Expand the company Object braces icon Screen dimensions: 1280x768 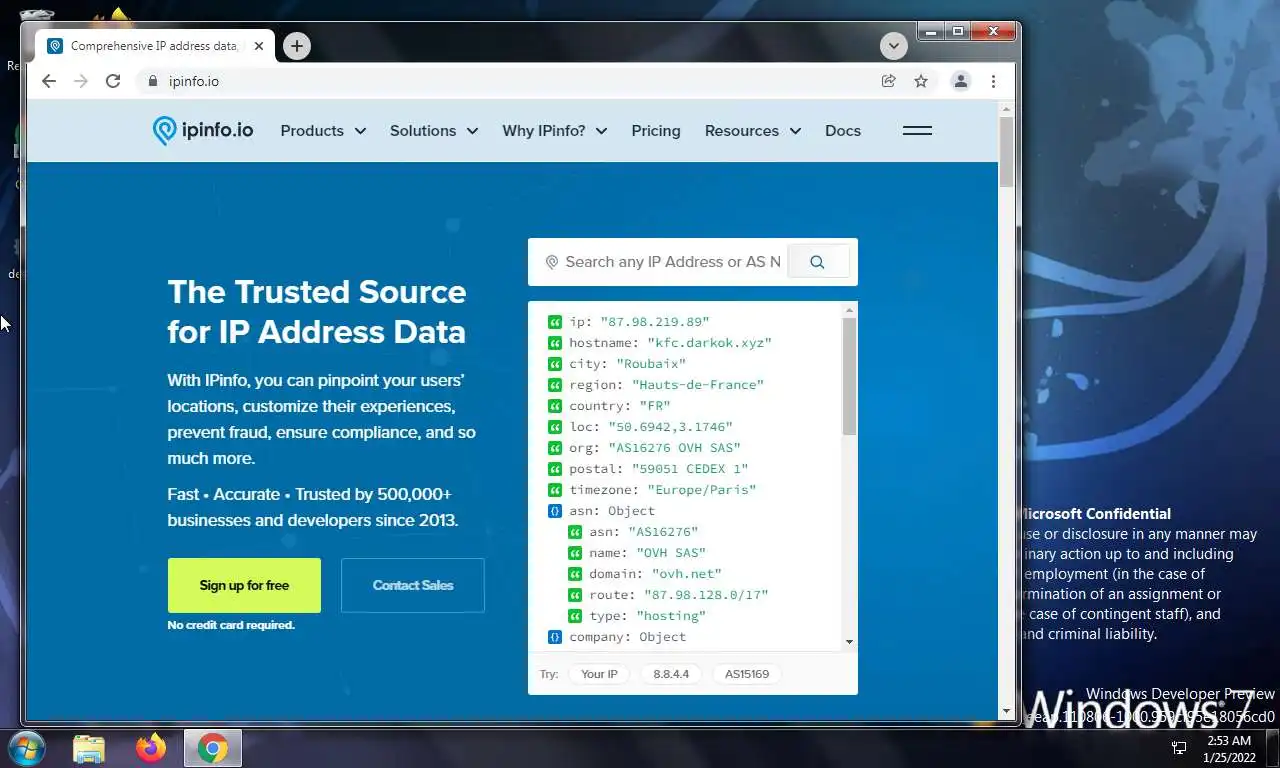tap(555, 637)
